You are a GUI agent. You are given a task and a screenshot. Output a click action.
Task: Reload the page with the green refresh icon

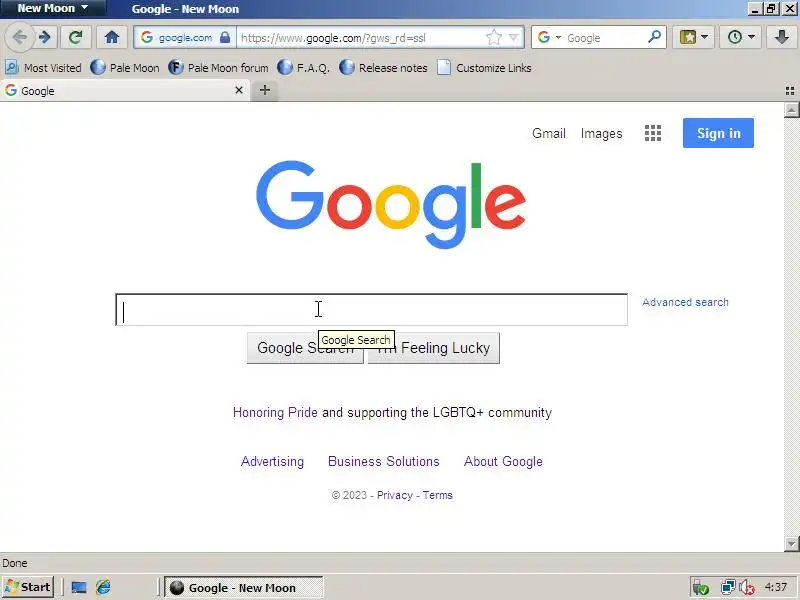pos(76,37)
